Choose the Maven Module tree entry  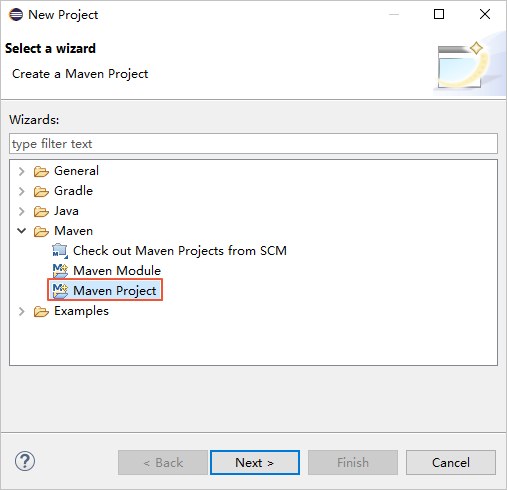[107, 271]
